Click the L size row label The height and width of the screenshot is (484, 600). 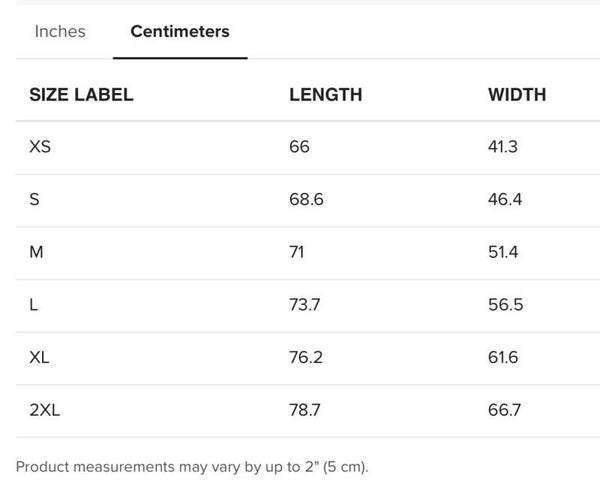click(x=34, y=304)
